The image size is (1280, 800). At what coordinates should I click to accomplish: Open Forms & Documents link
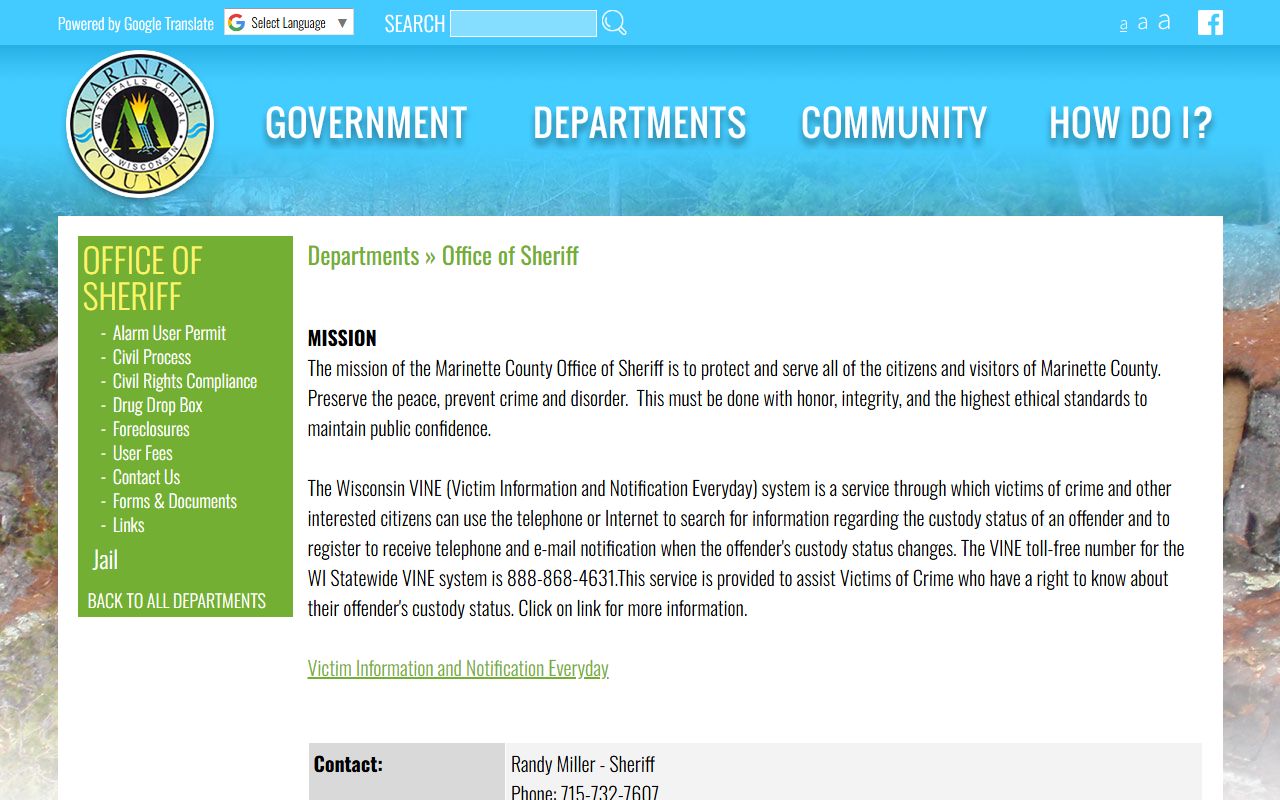[175, 501]
